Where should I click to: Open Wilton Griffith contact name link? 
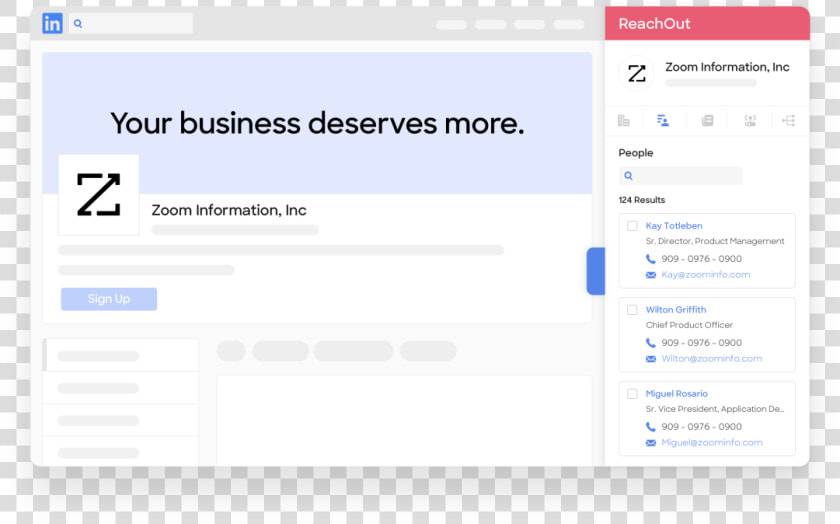point(676,310)
